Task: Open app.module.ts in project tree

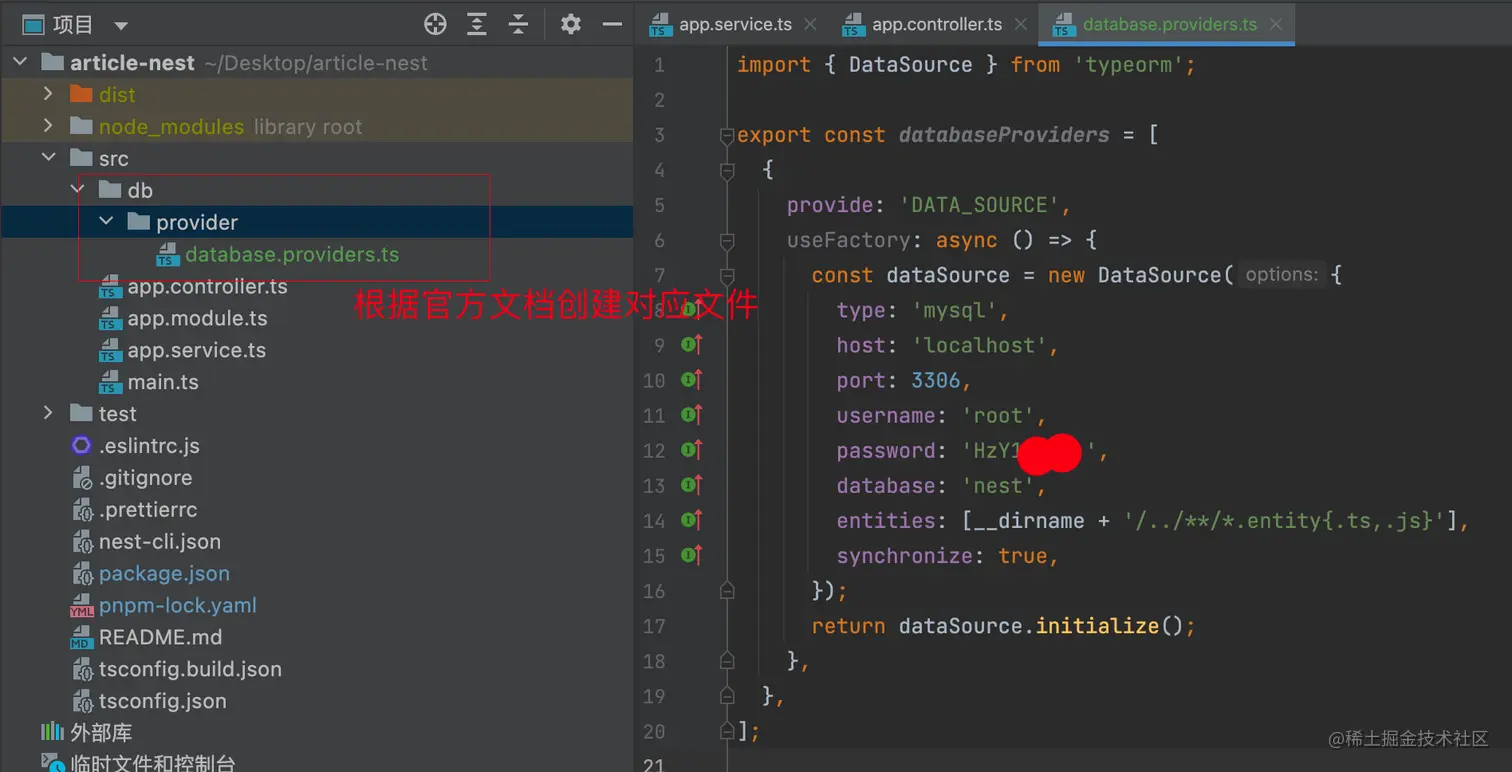Action: (x=197, y=318)
